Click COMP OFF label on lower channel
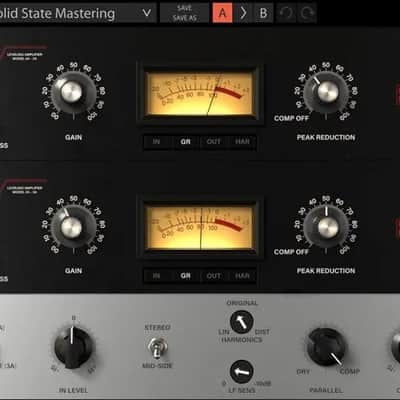This screenshot has width=400, height=400. 291,252
